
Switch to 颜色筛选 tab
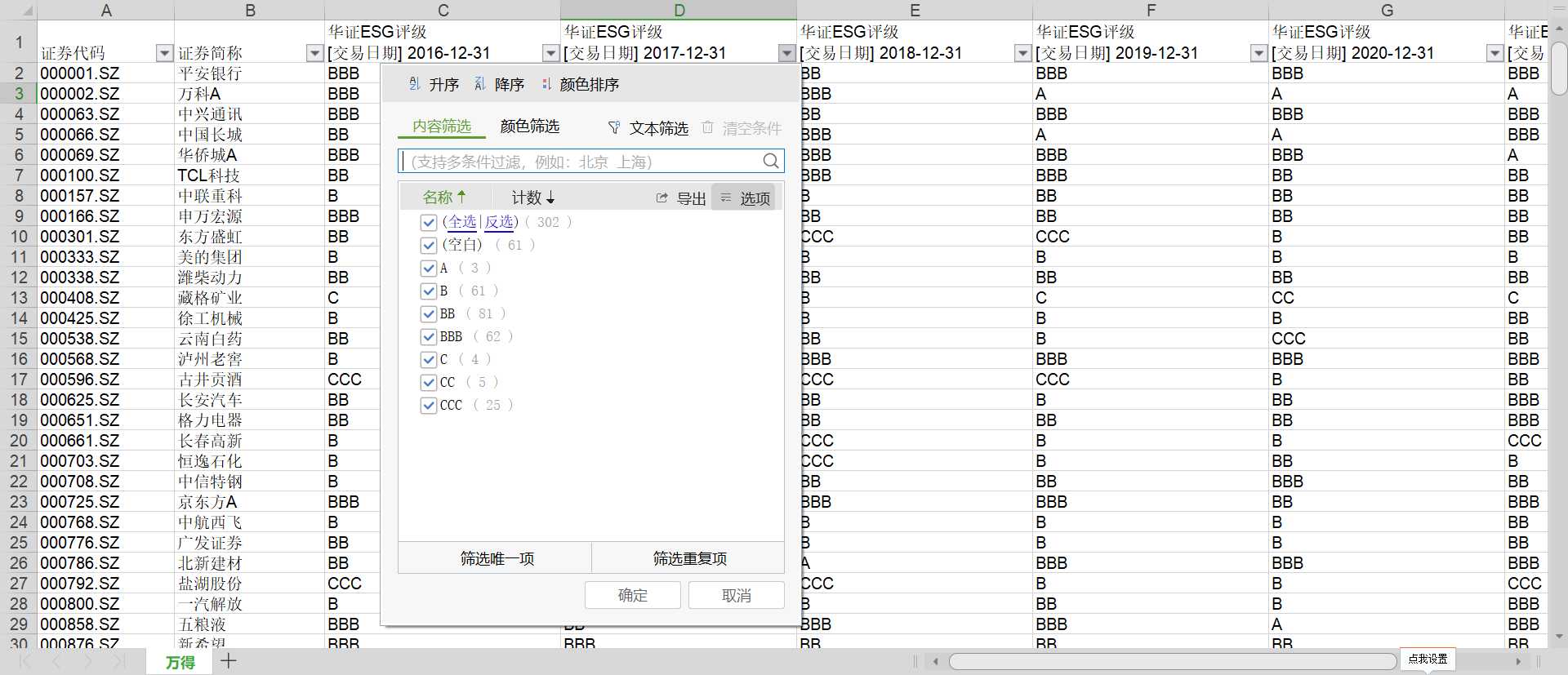point(530,127)
